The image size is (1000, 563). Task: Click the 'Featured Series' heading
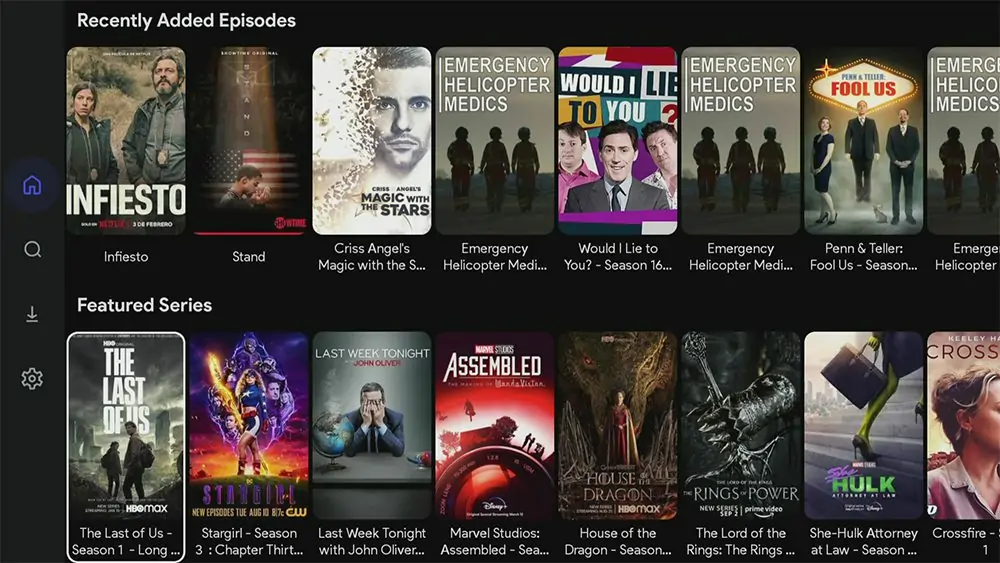[144, 305]
